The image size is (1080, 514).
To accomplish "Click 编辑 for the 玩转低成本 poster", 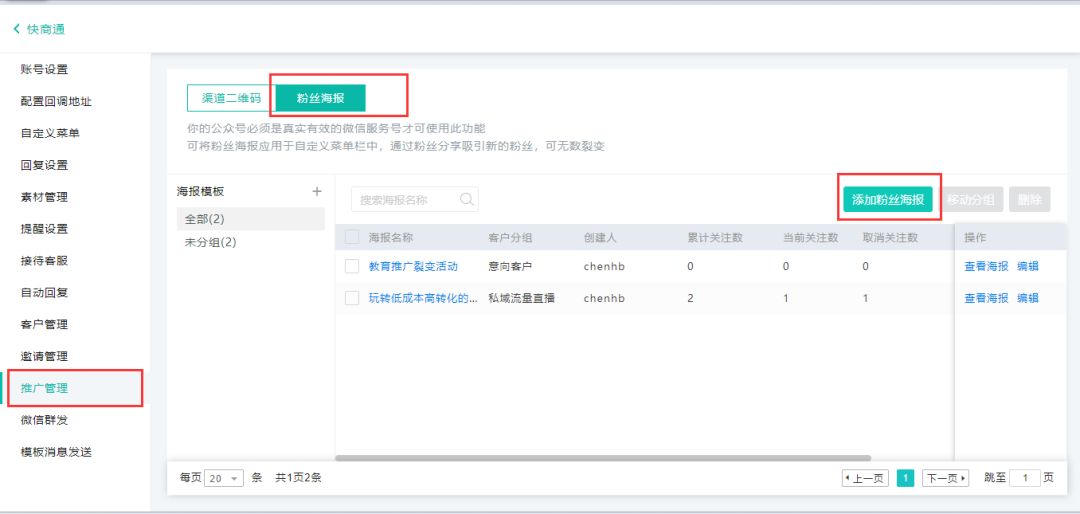I will pos(1027,298).
